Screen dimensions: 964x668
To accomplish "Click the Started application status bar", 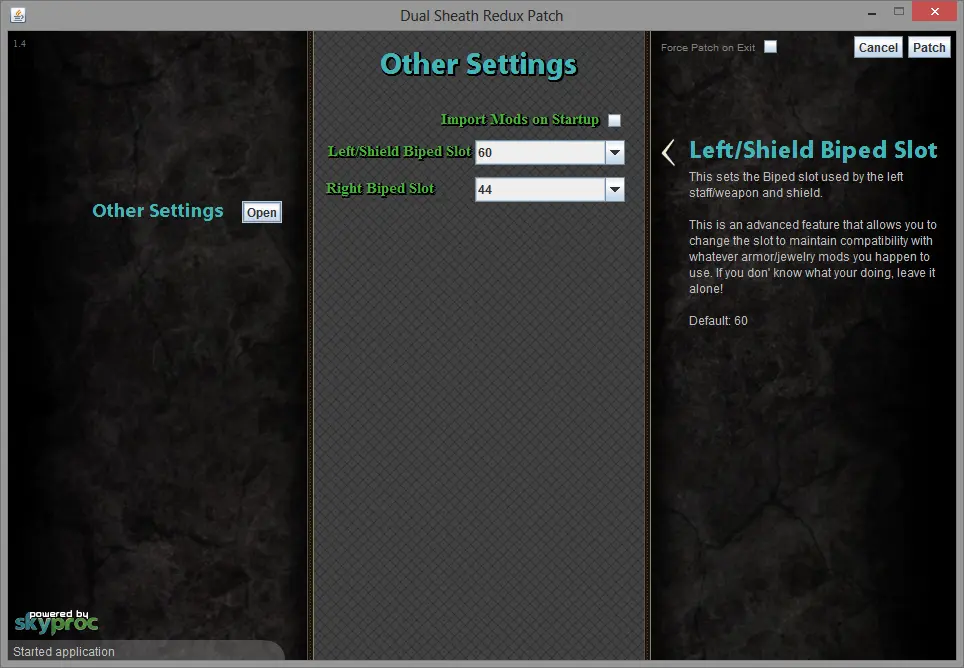I will 64,652.
